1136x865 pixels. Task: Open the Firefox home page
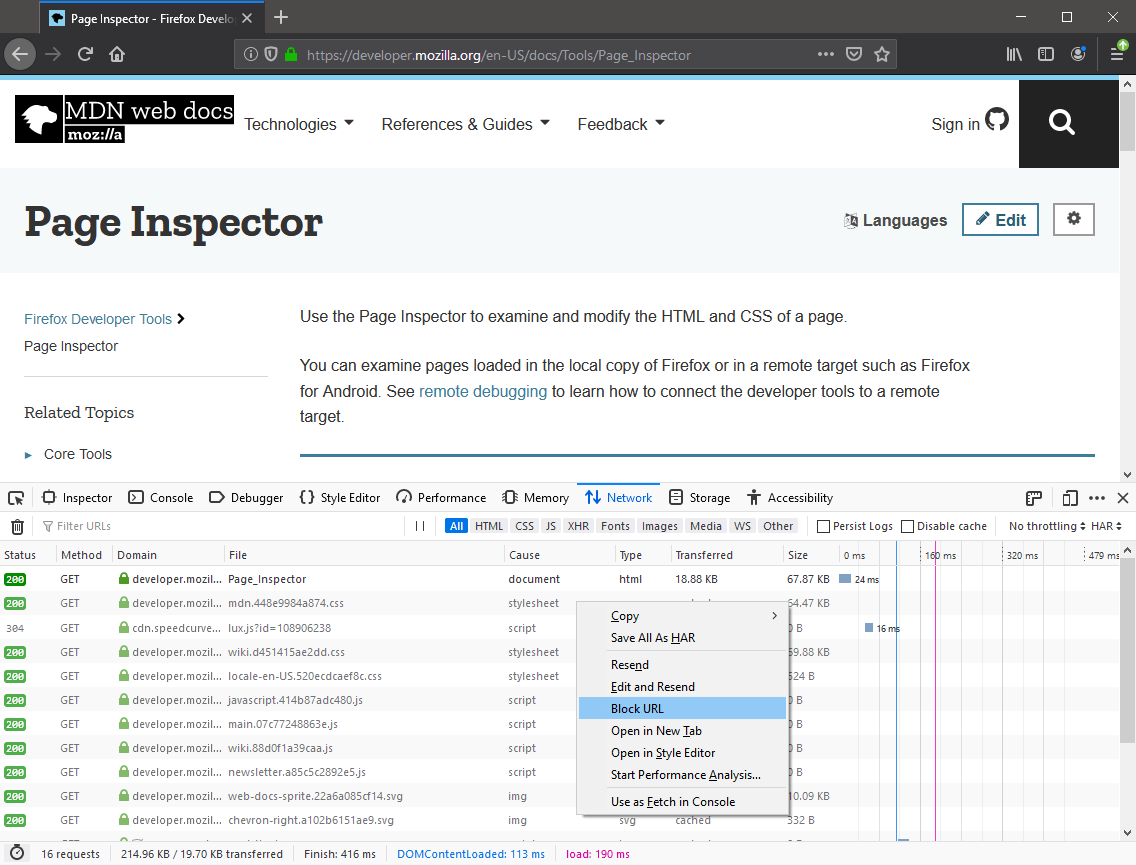pos(117,54)
